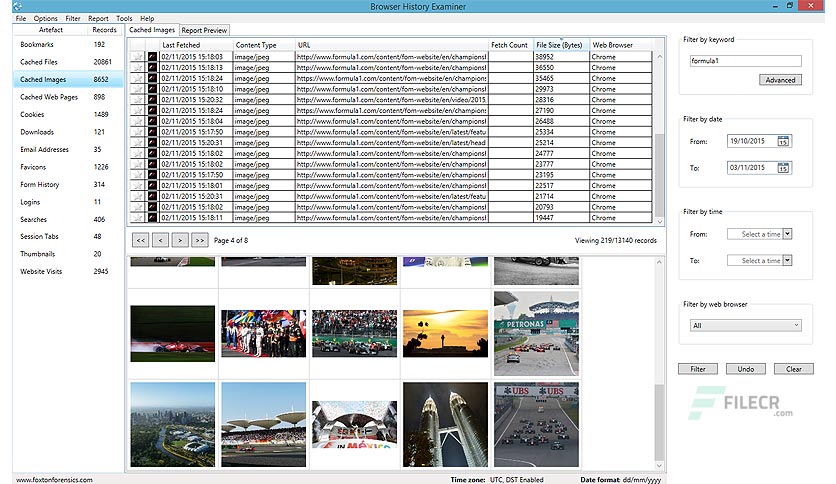Star the row with file size 25334

[x=138, y=132]
